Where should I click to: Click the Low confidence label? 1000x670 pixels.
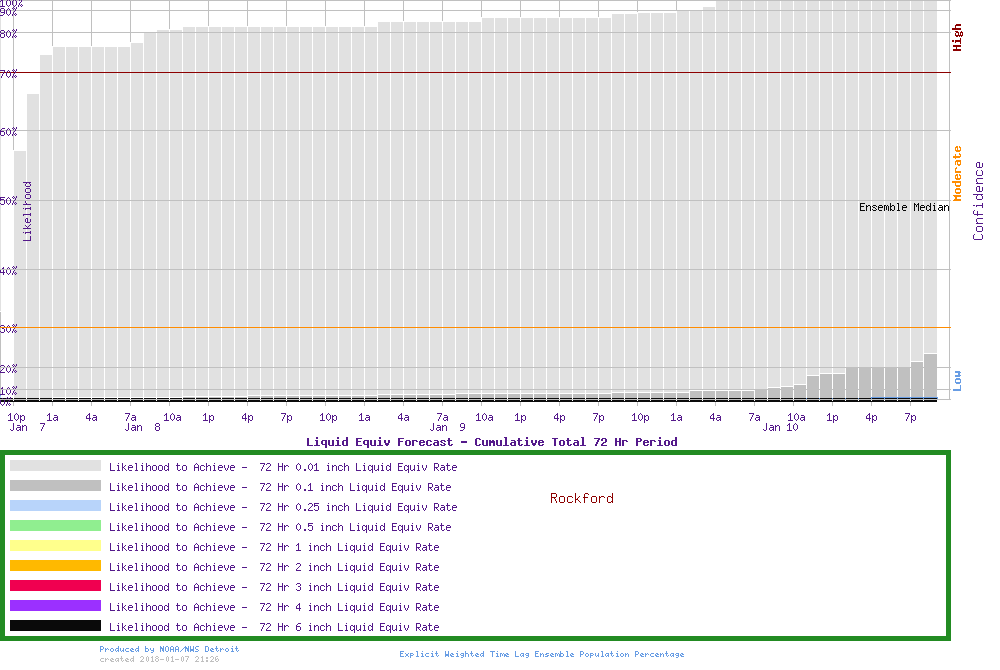pos(957,380)
